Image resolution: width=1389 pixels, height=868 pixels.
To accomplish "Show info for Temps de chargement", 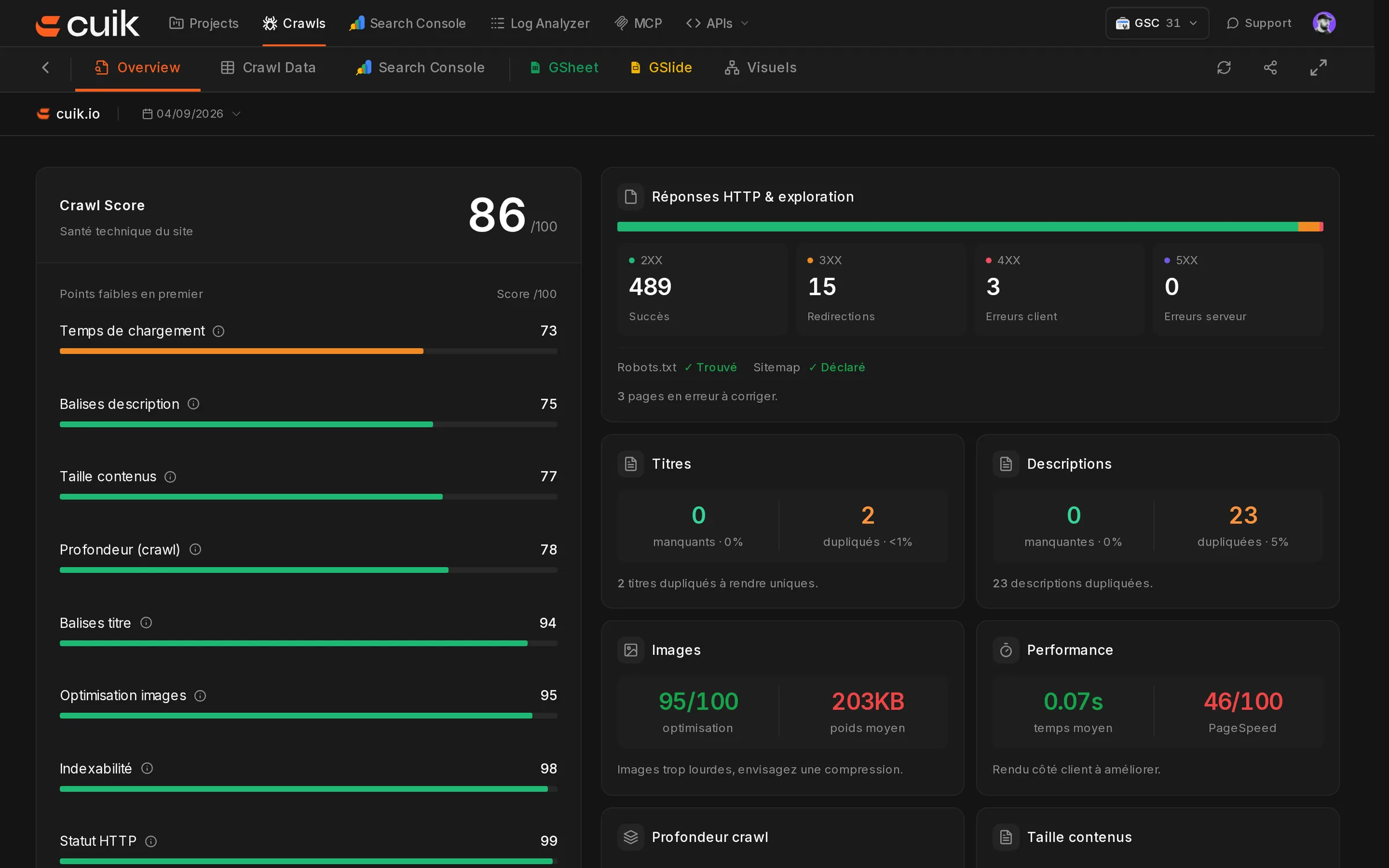I will pos(218,331).
